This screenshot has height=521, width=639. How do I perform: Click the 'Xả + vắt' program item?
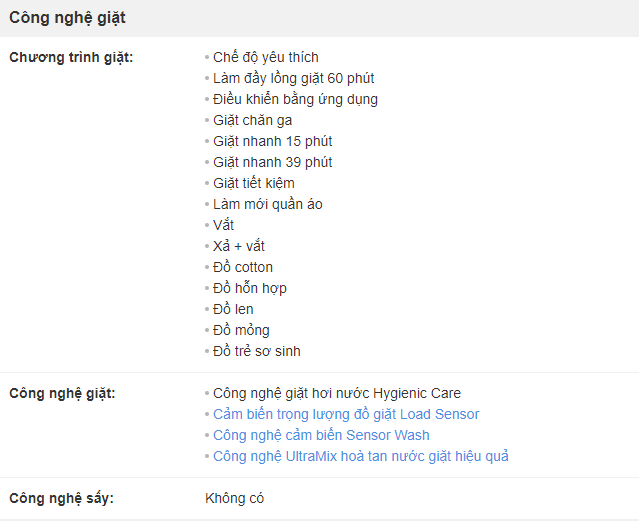coord(239,246)
